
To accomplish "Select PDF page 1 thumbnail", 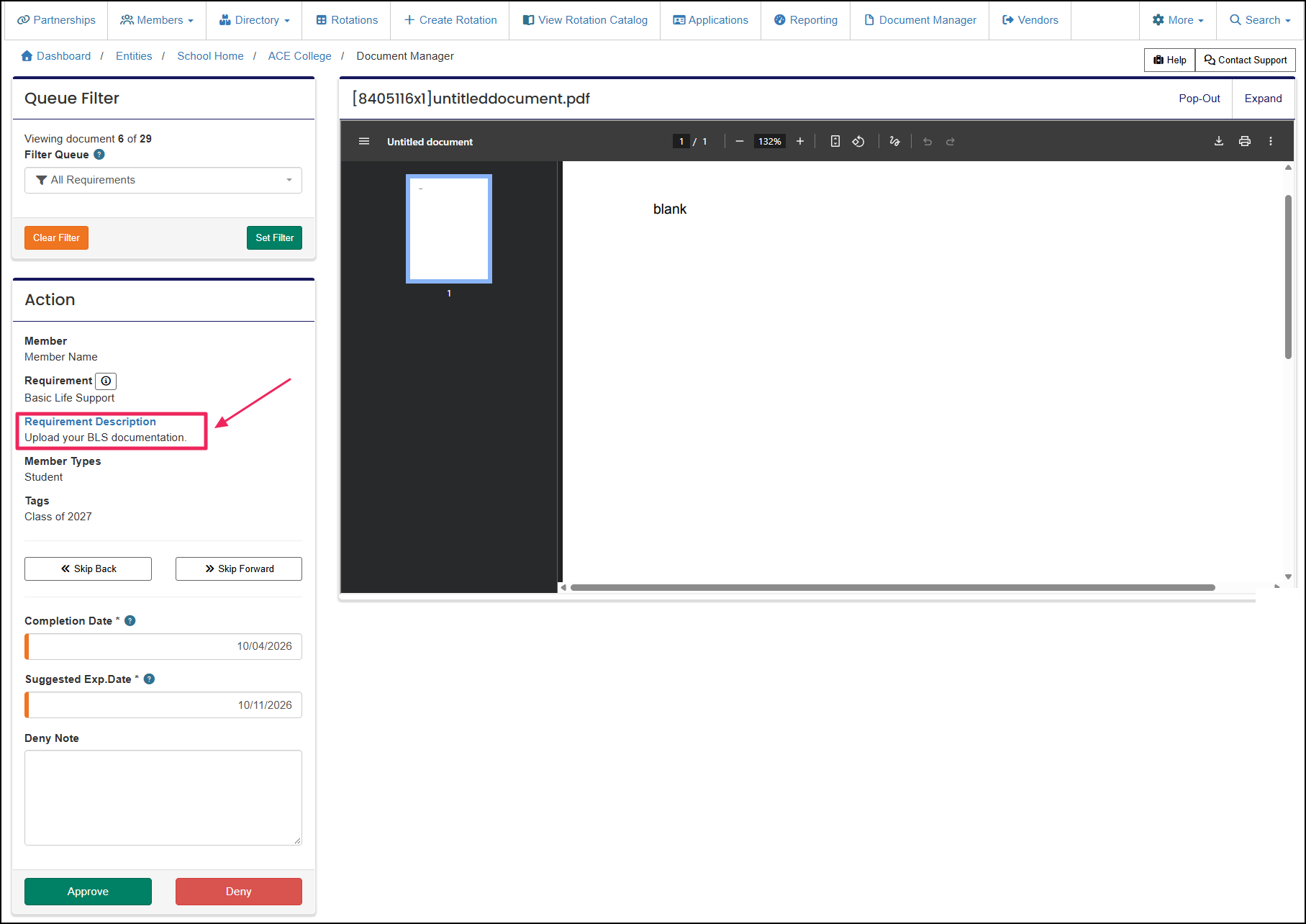I will pyautogui.click(x=449, y=229).
